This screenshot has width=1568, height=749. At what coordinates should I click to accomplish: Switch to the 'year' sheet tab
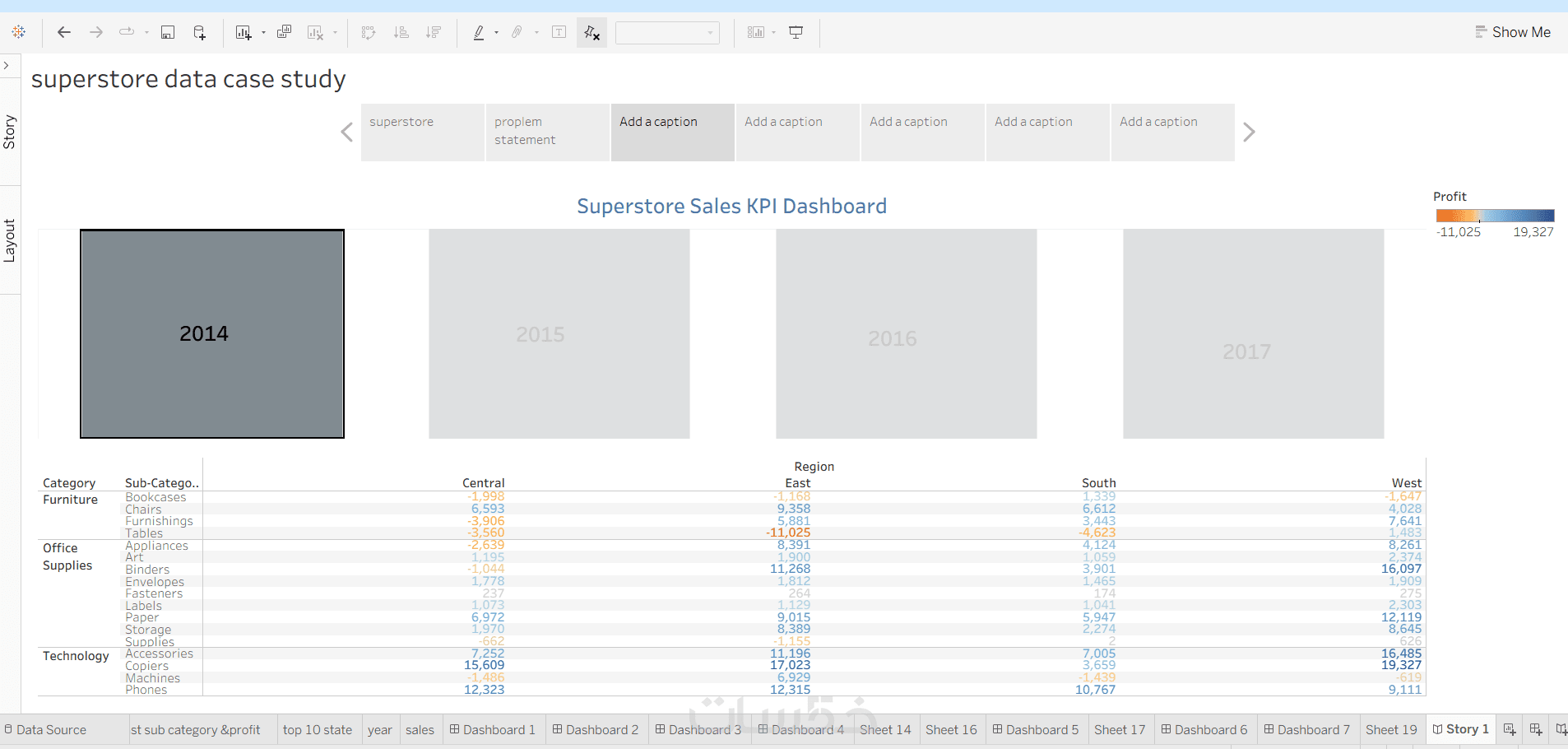(379, 730)
